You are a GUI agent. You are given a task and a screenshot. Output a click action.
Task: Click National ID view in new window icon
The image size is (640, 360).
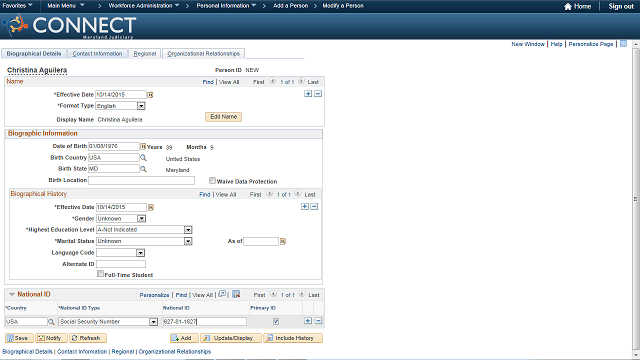coord(222,294)
